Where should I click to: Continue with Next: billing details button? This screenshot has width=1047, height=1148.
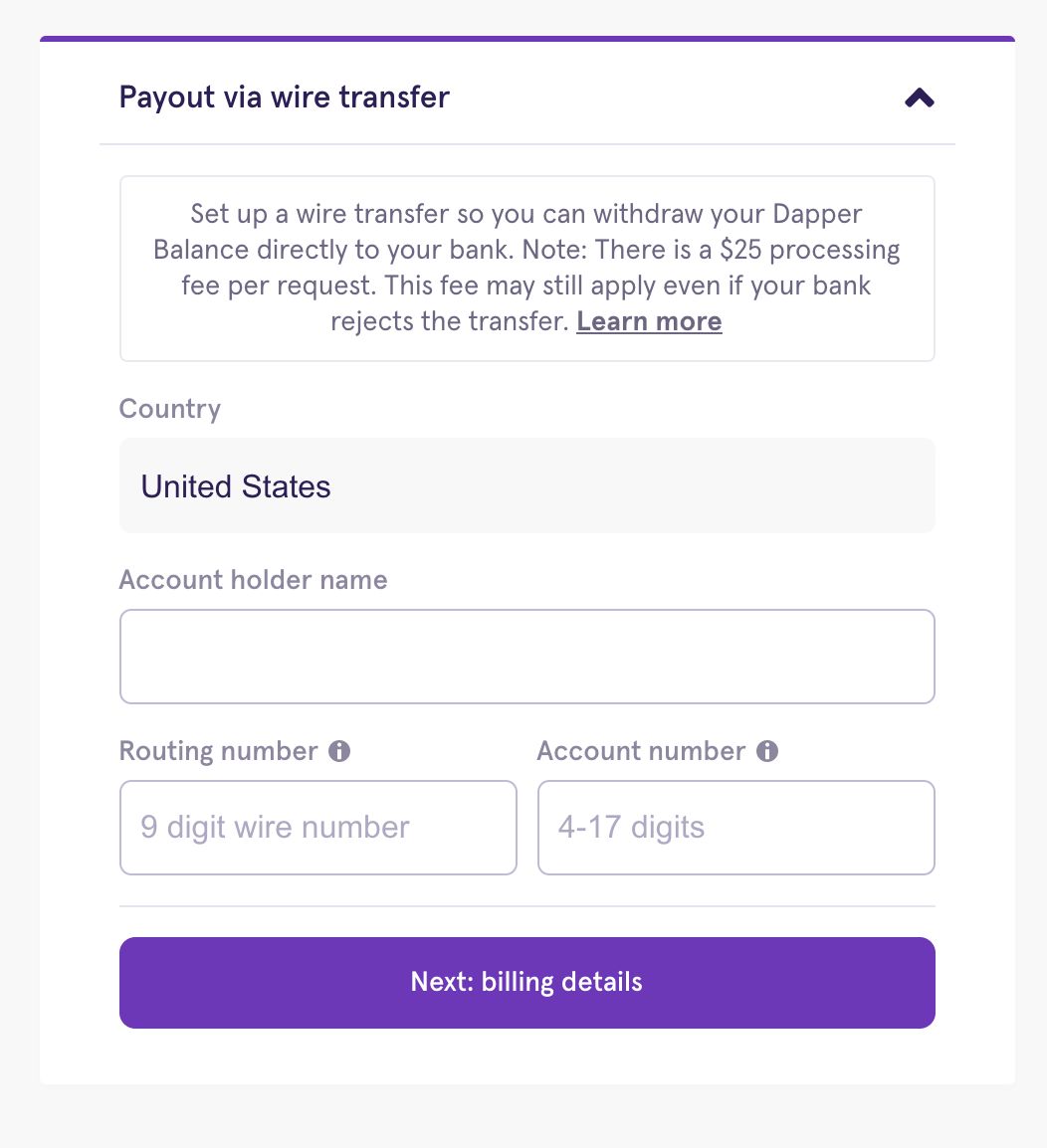click(526, 983)
